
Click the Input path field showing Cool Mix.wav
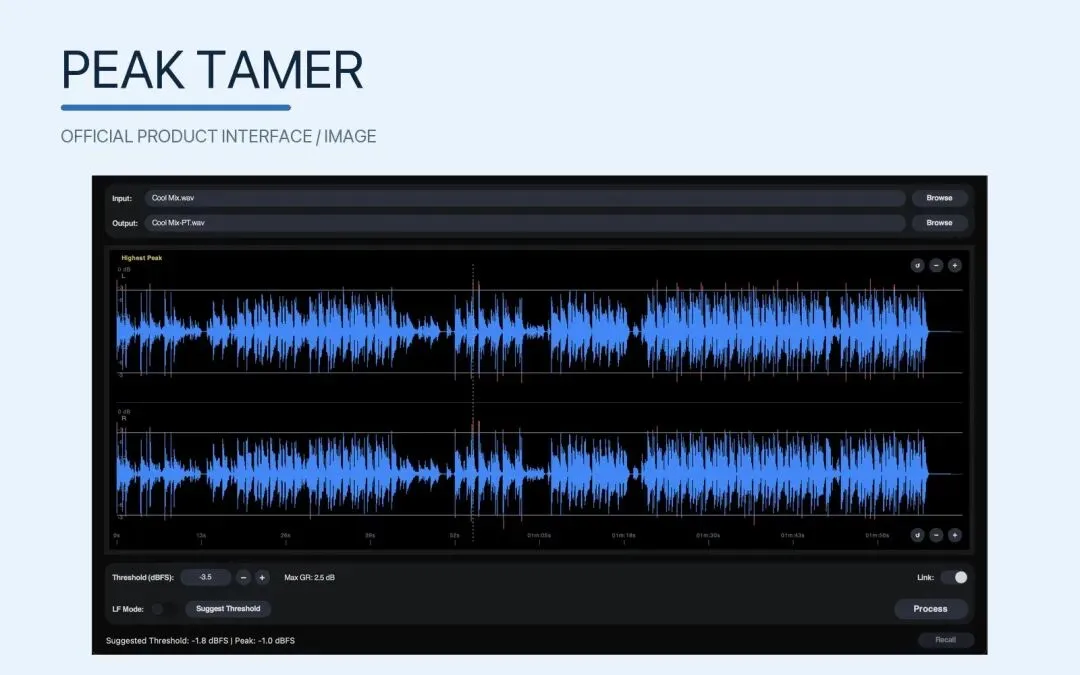pos(525,198)
